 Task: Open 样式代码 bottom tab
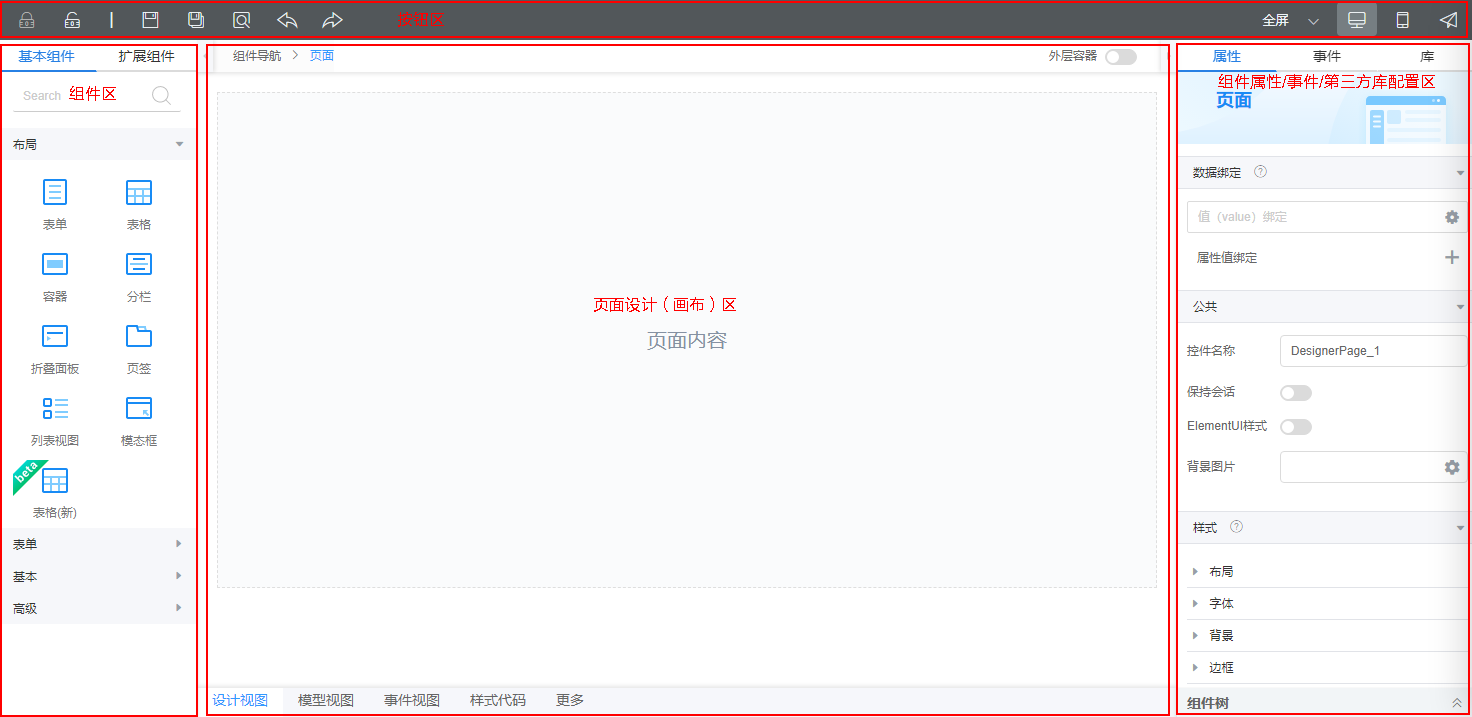click(x=498, y=700)
